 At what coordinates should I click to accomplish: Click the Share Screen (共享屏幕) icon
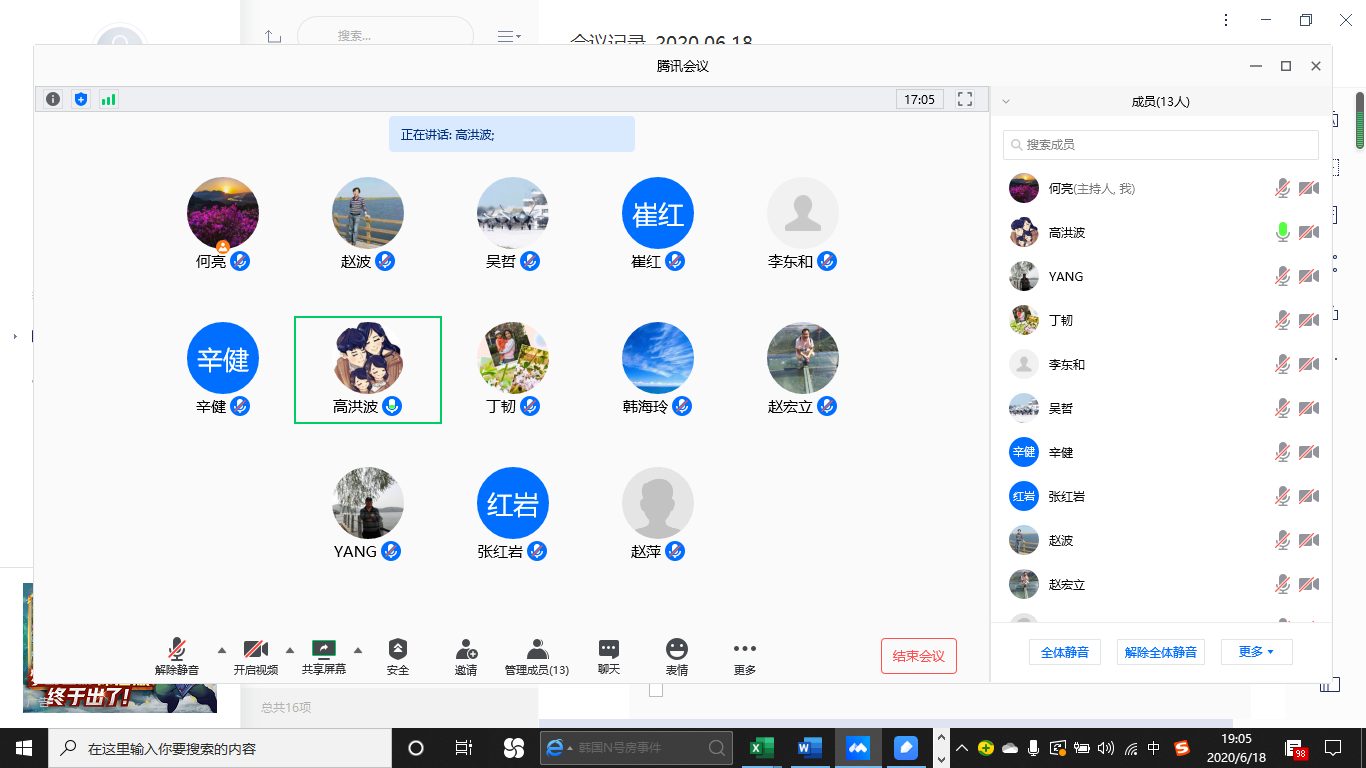coord(324,649)
